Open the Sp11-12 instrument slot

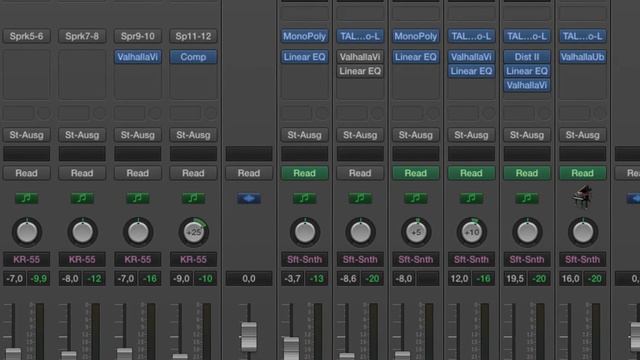pyautogui.click(x=193, y=36)
